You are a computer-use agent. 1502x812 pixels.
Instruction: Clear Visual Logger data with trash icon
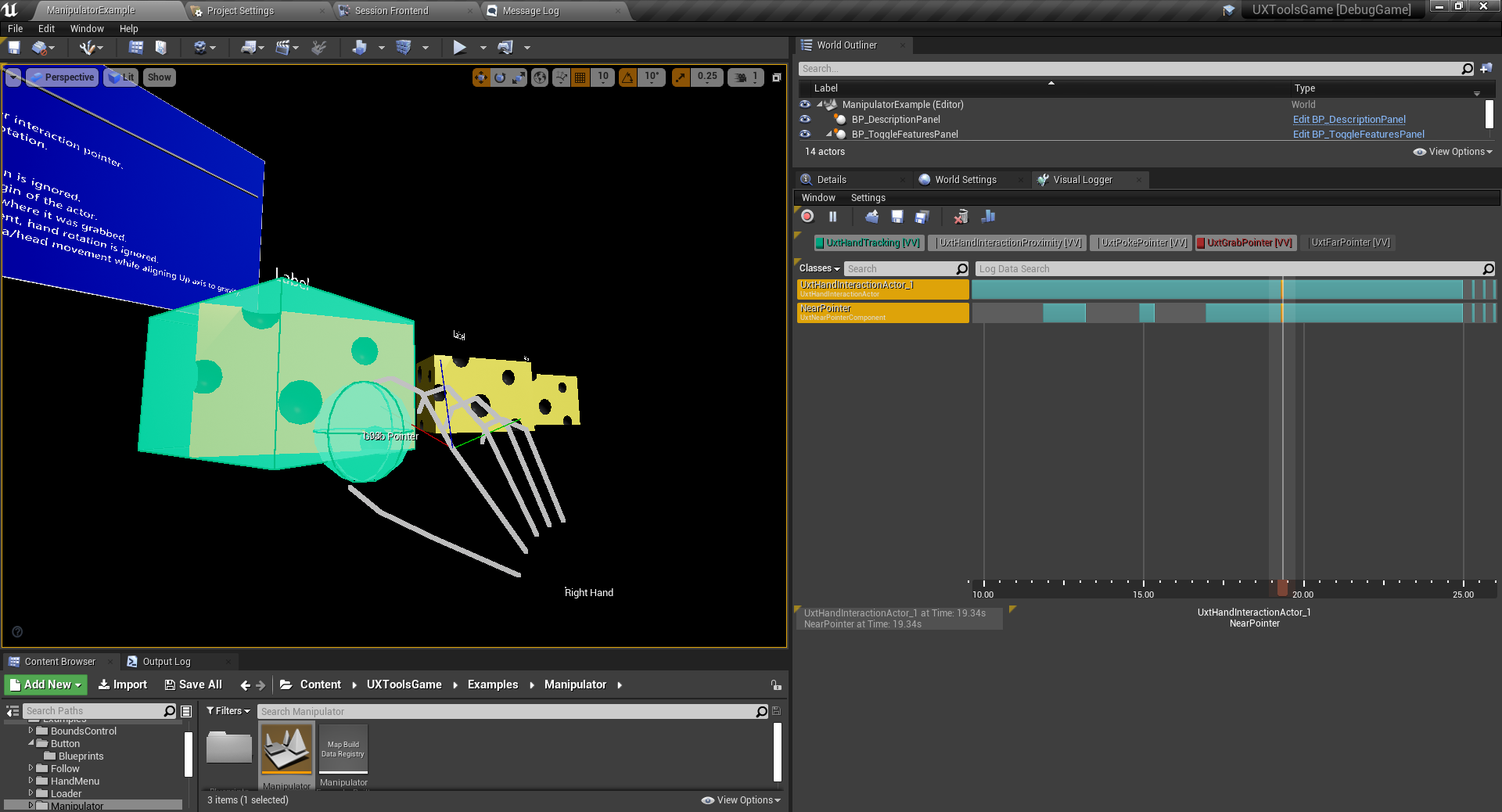click(x=961, y=217)
